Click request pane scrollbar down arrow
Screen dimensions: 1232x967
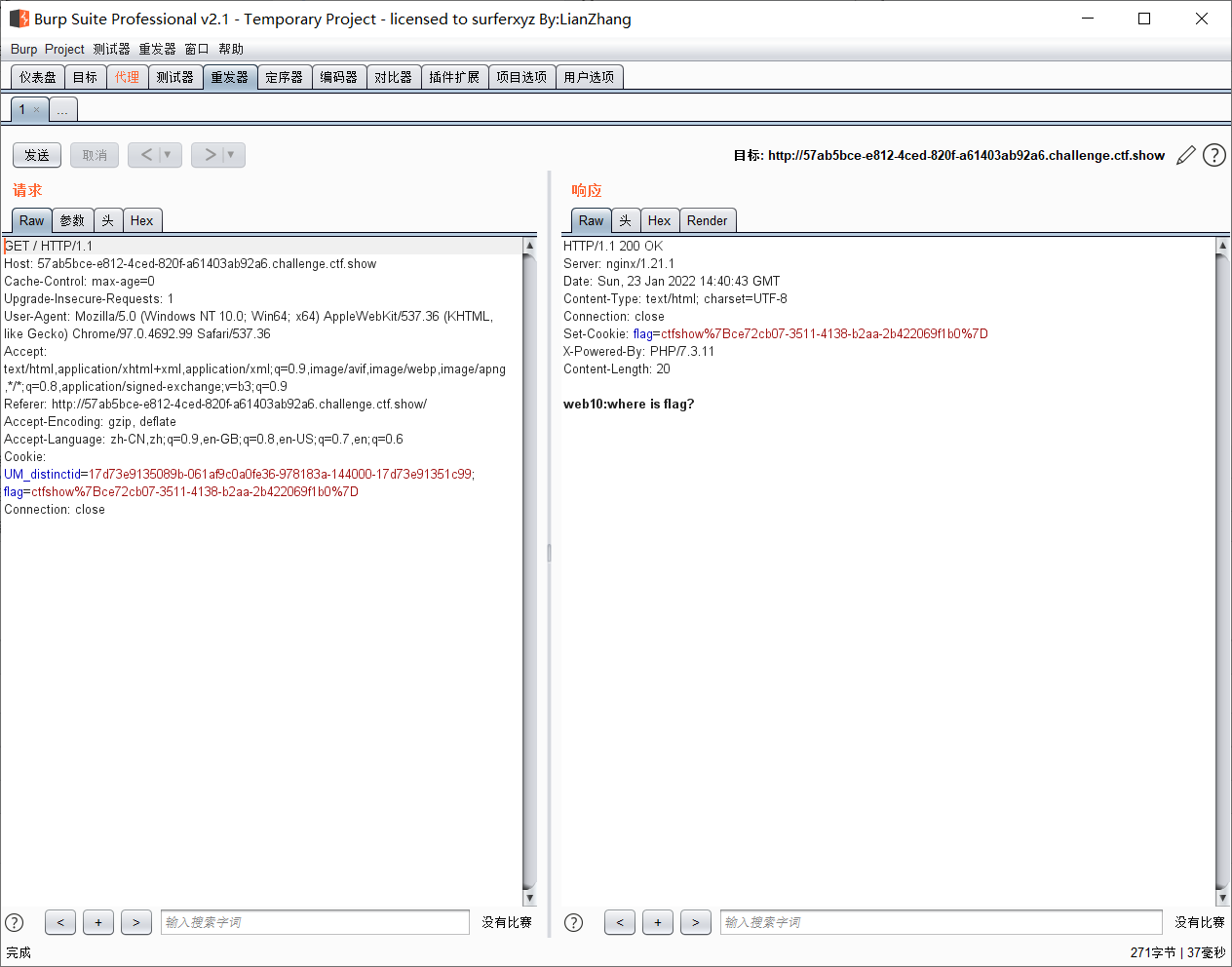pos(529,898)
